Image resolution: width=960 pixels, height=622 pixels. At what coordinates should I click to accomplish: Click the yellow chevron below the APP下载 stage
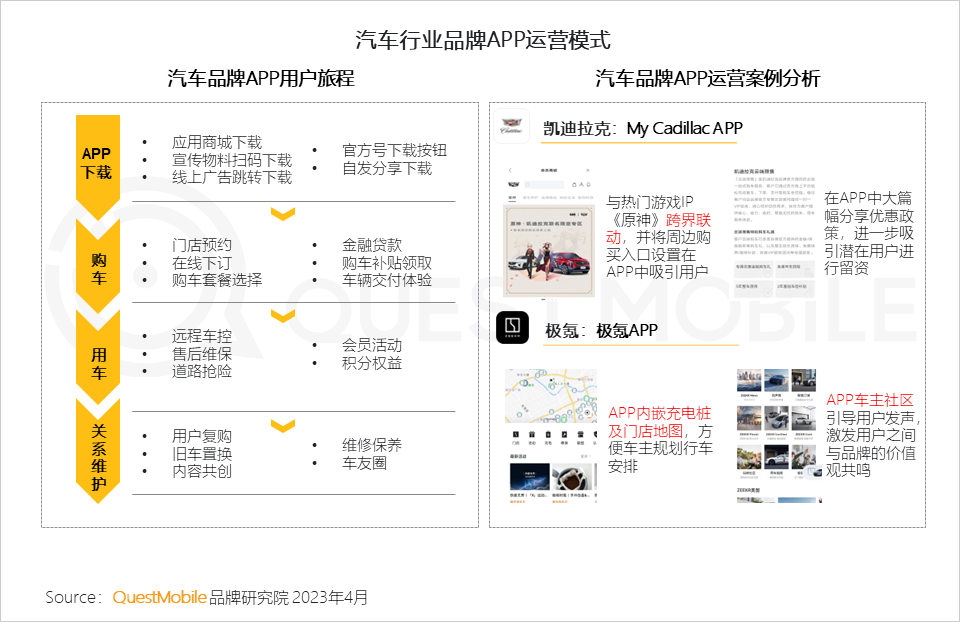point(284,212)
